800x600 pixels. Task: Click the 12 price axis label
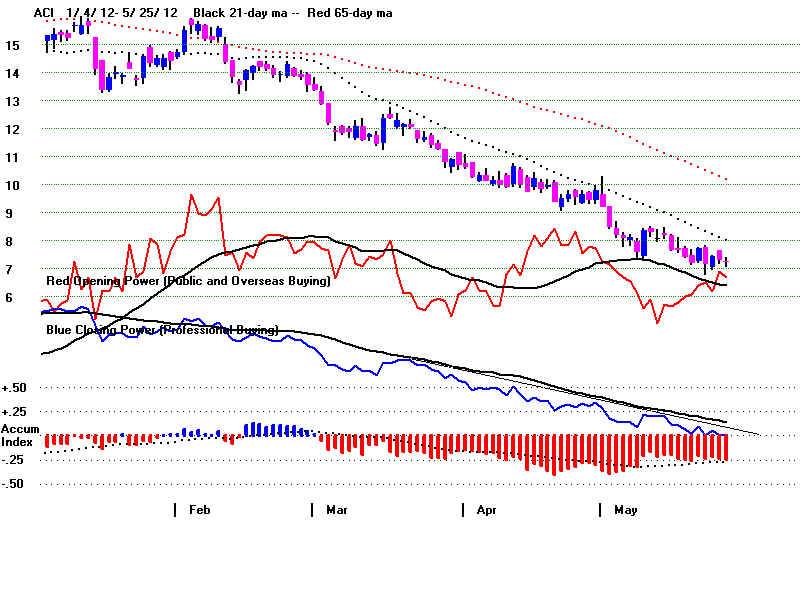click(12, 129)
